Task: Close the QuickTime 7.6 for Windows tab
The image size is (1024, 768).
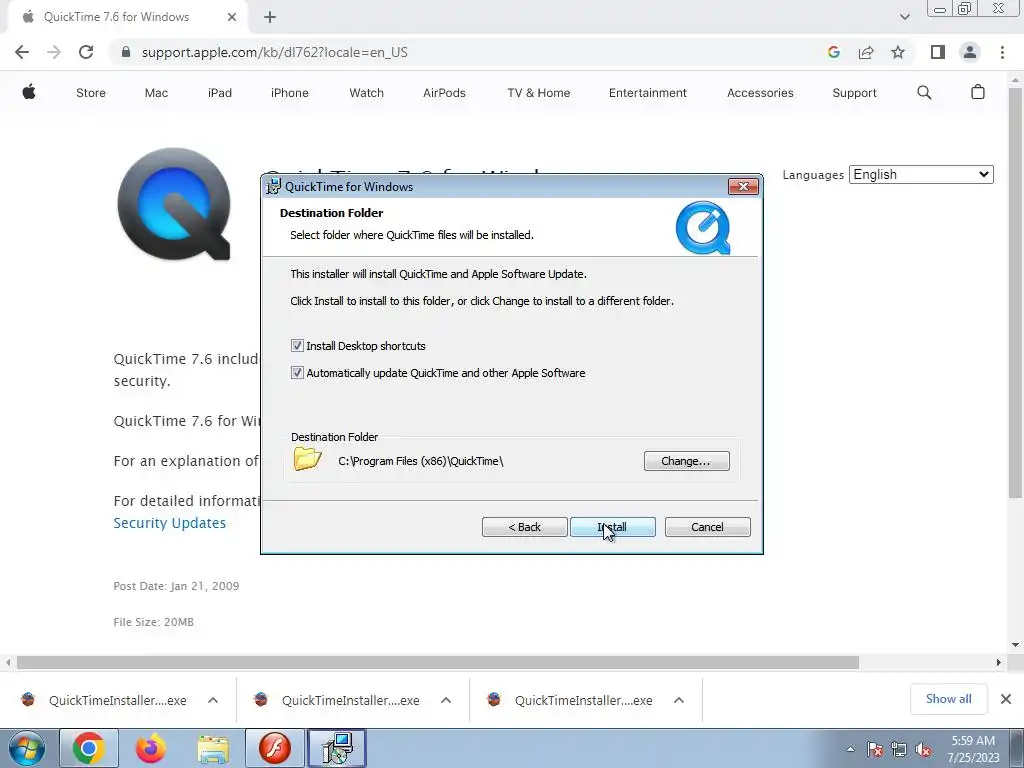Action: coord(232,17)
